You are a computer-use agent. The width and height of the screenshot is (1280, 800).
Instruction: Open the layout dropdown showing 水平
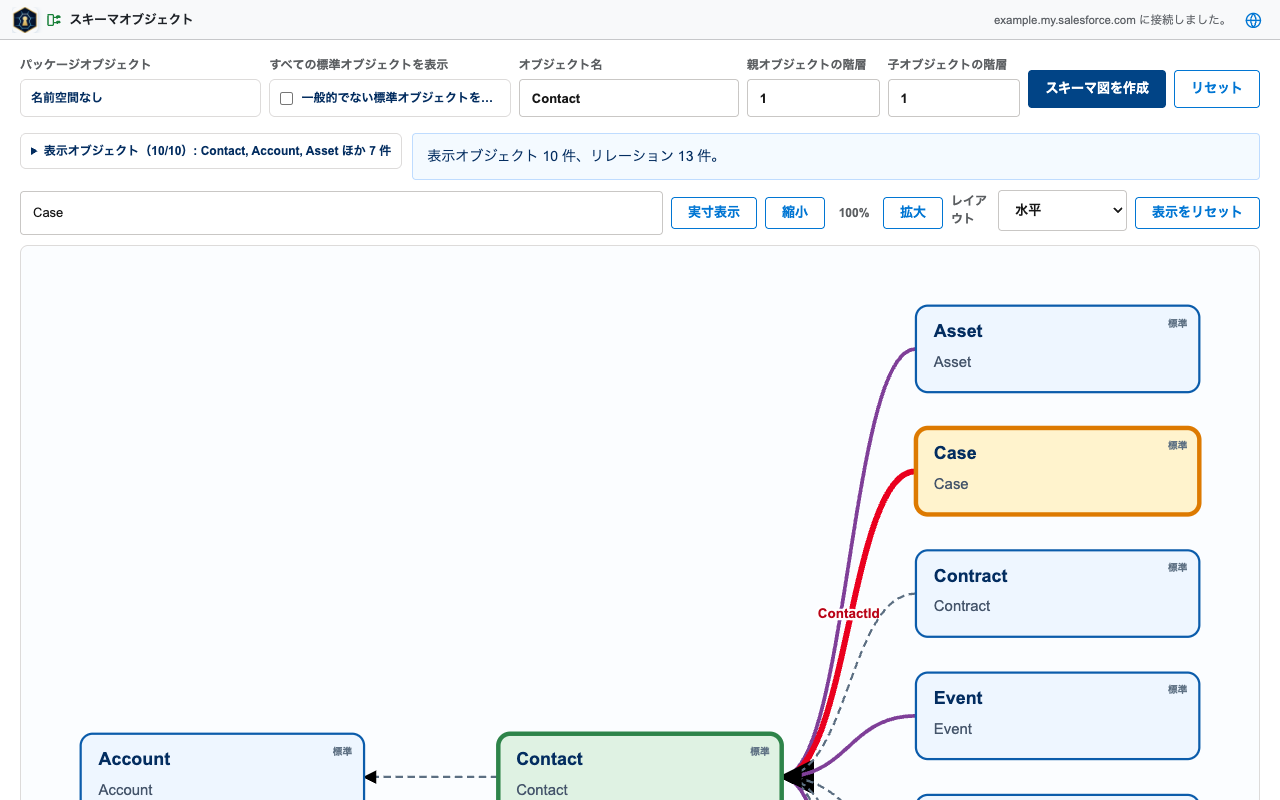(1062, 211)
